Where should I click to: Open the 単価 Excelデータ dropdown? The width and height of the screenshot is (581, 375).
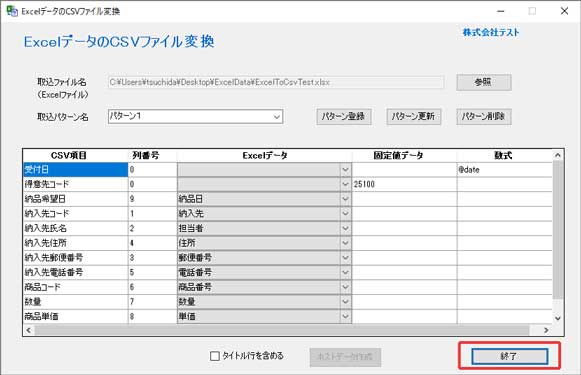345,316
